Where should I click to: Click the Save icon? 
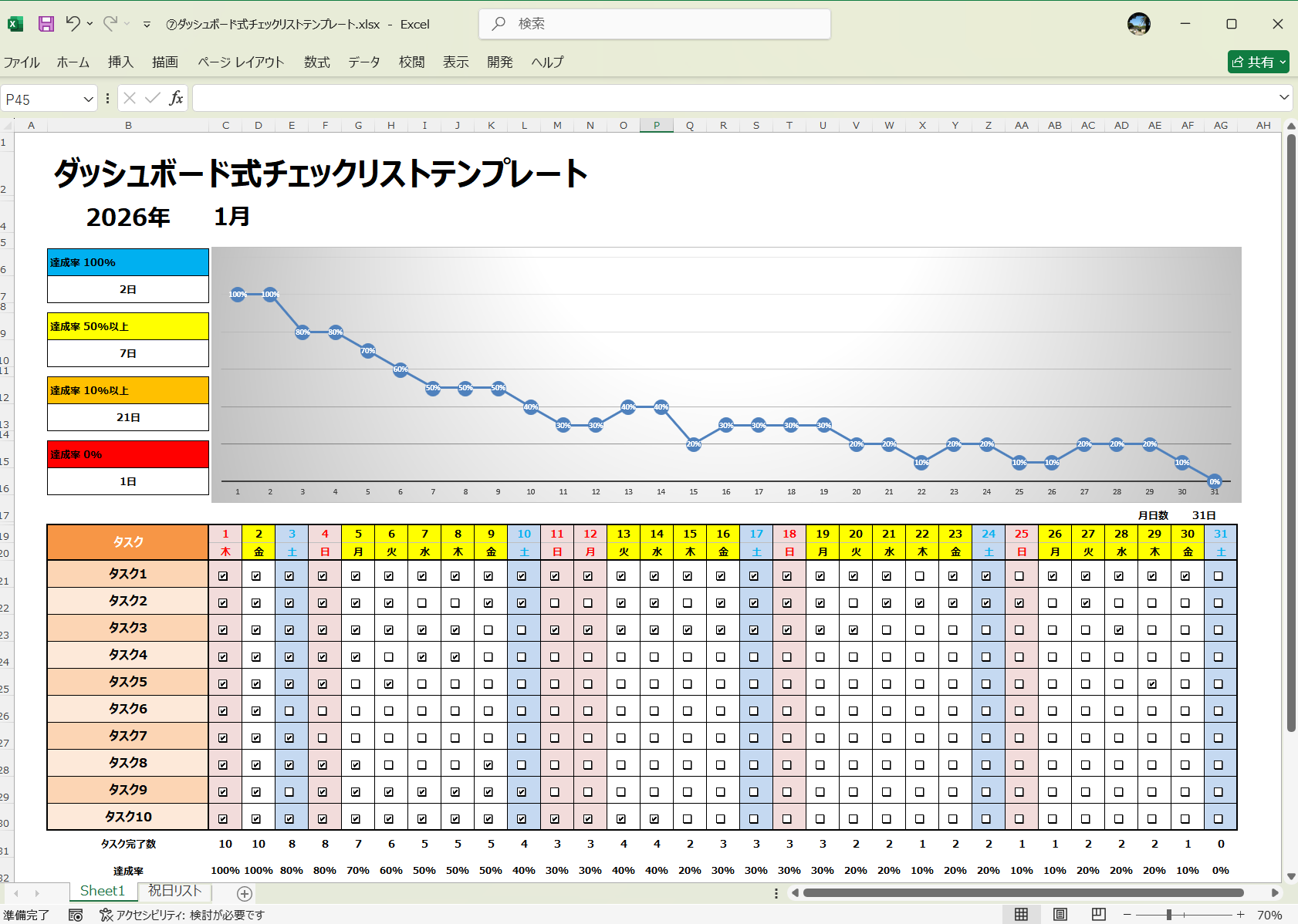click(46, 23)
